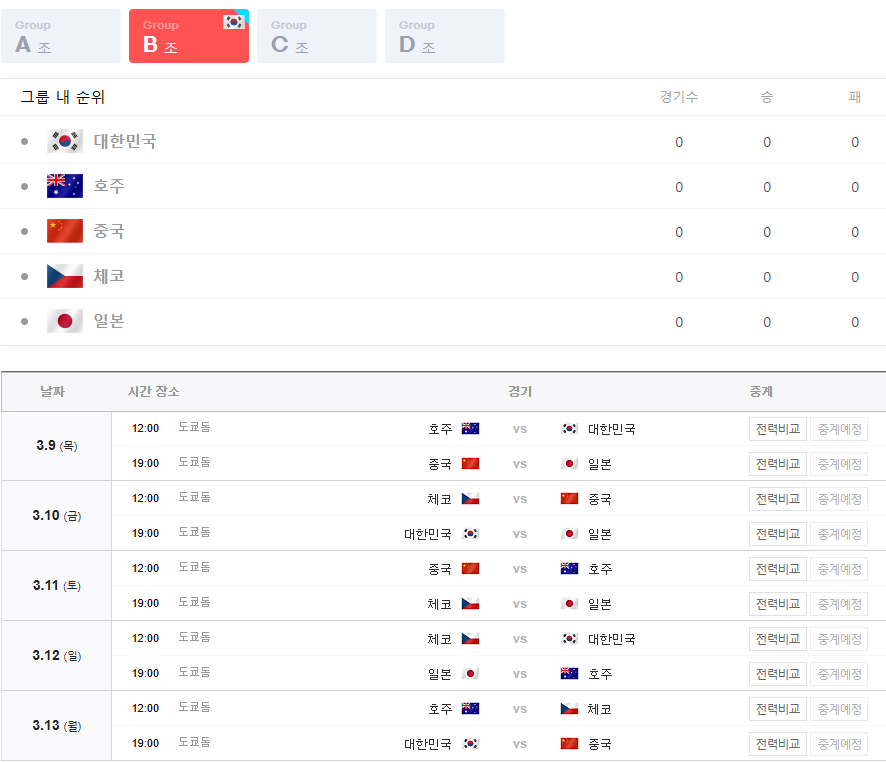Click 중계예정 for 호주 vs 대한민국 match

pos(839,429)
